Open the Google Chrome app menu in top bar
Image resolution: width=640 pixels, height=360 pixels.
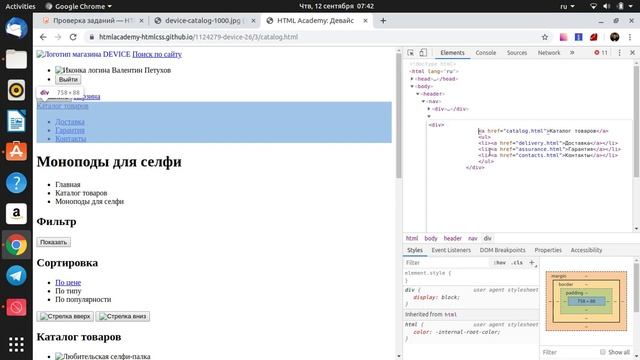tap(78, 6)
